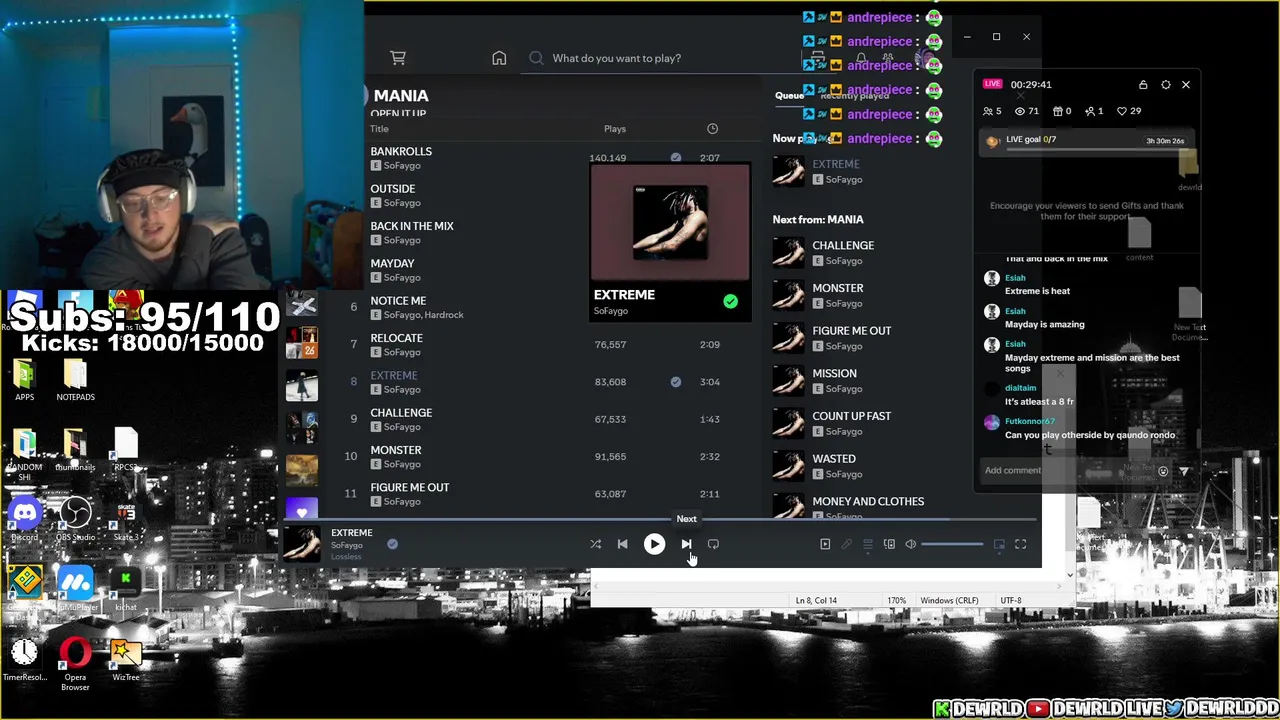Click the now-playing cover in player bar
Screen dimensions: 1280x720
coord(301,543)
